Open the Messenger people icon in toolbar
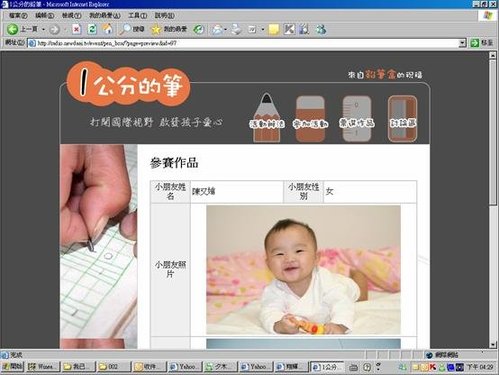Image resolution: width=499 pixels, height=375 pixels. tap(321, 29)
